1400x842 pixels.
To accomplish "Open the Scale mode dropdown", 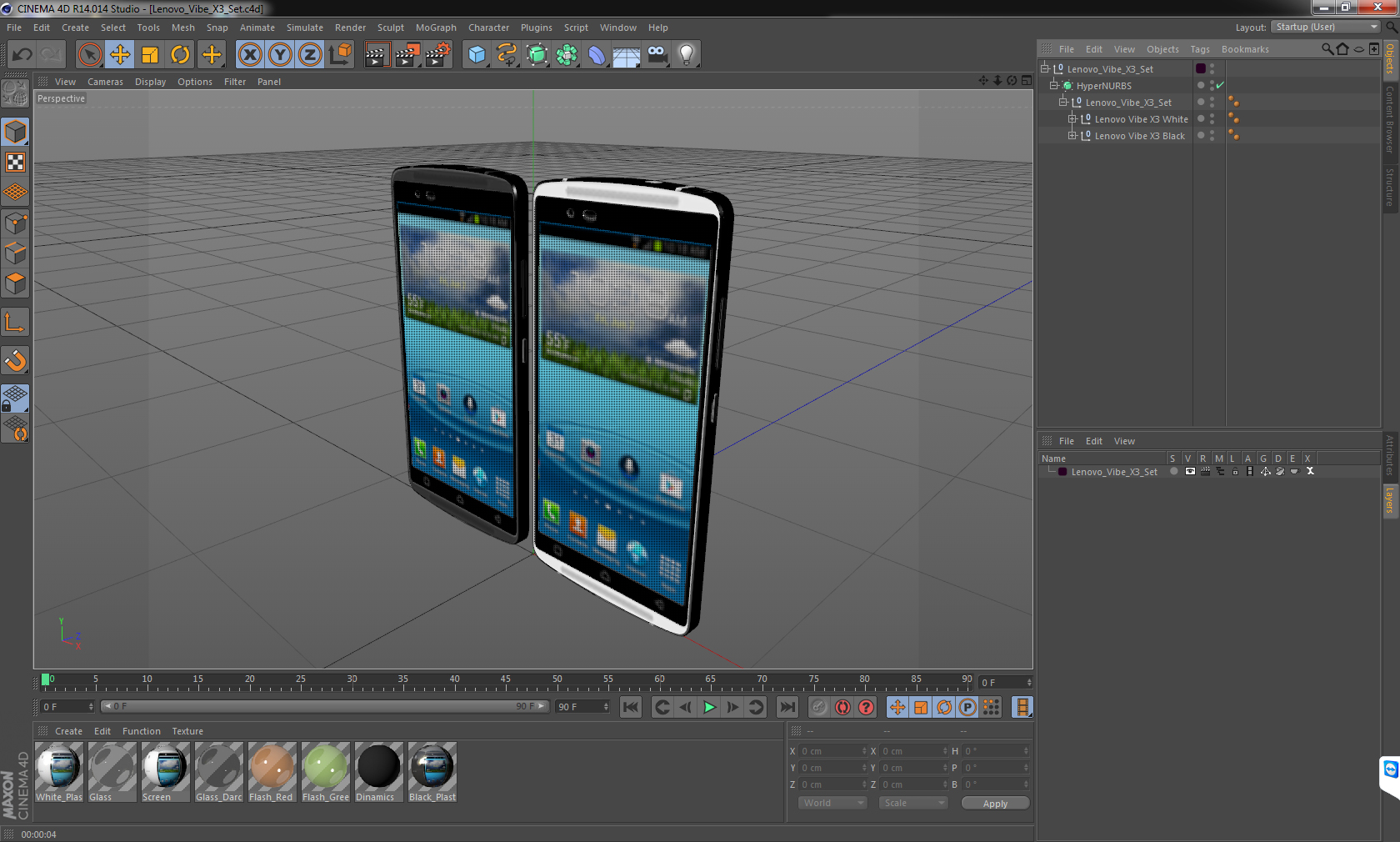I will click(913, 803).
